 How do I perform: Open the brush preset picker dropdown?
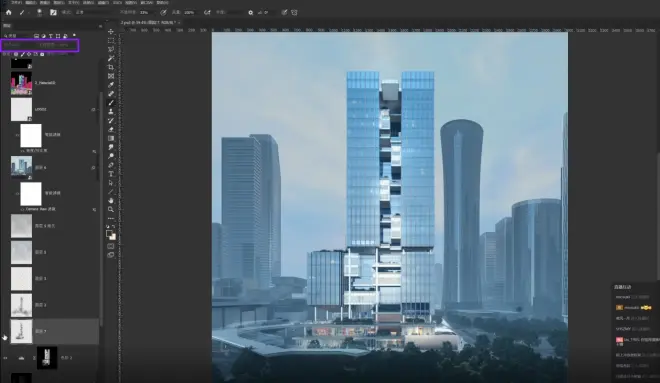click(x=39, y=13)
